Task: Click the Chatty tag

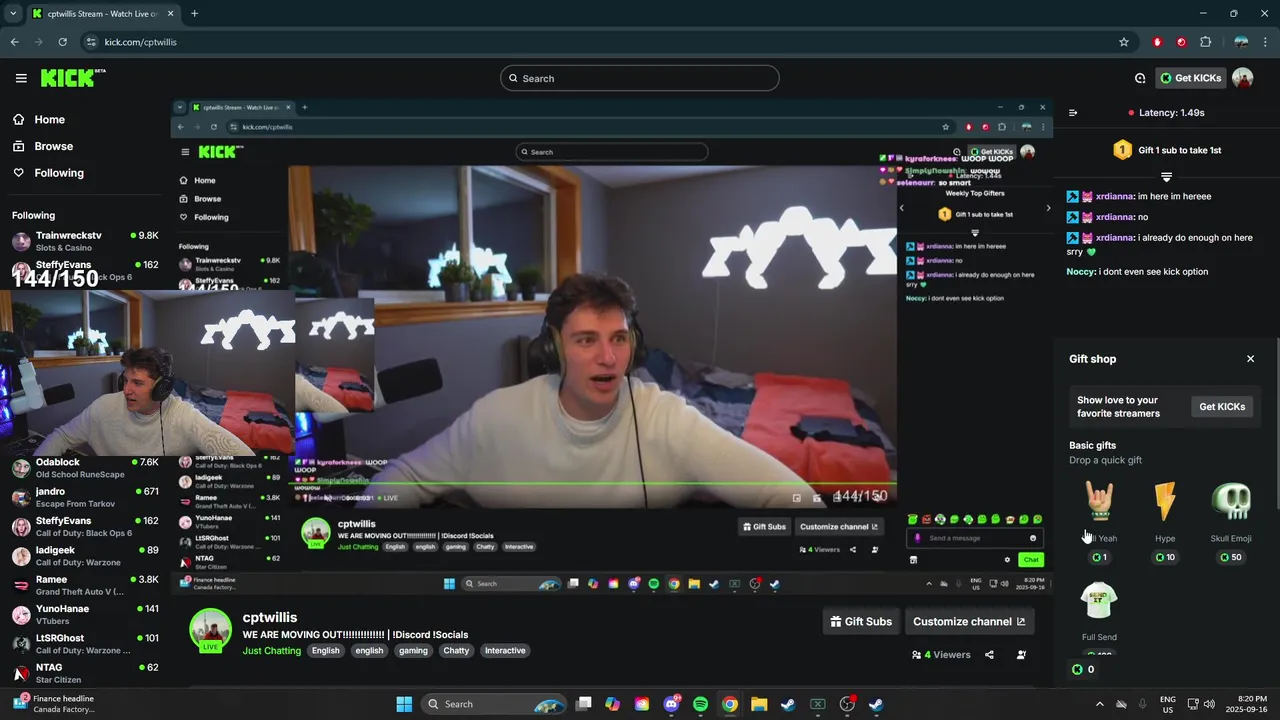Action: [456, 650]
